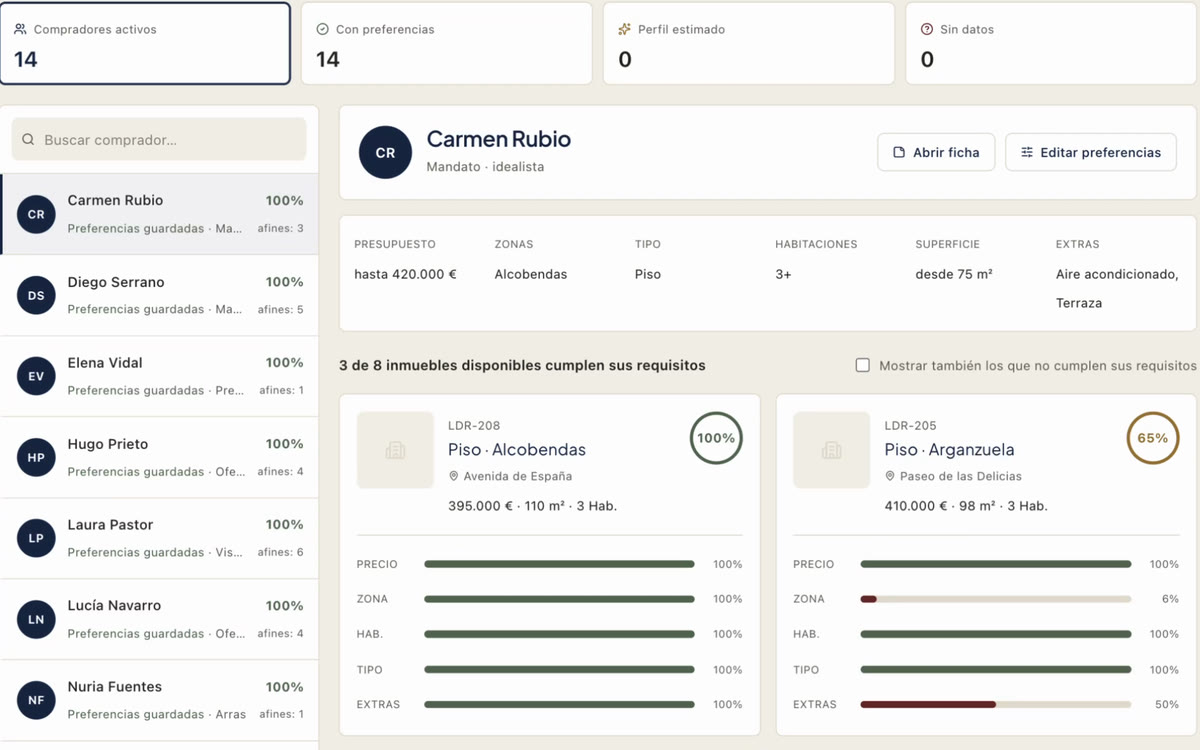Screen dimensions: 1200x750
Task: Click the ZONA 6% bar on LDR-205
Action: (x=996, y=599)
